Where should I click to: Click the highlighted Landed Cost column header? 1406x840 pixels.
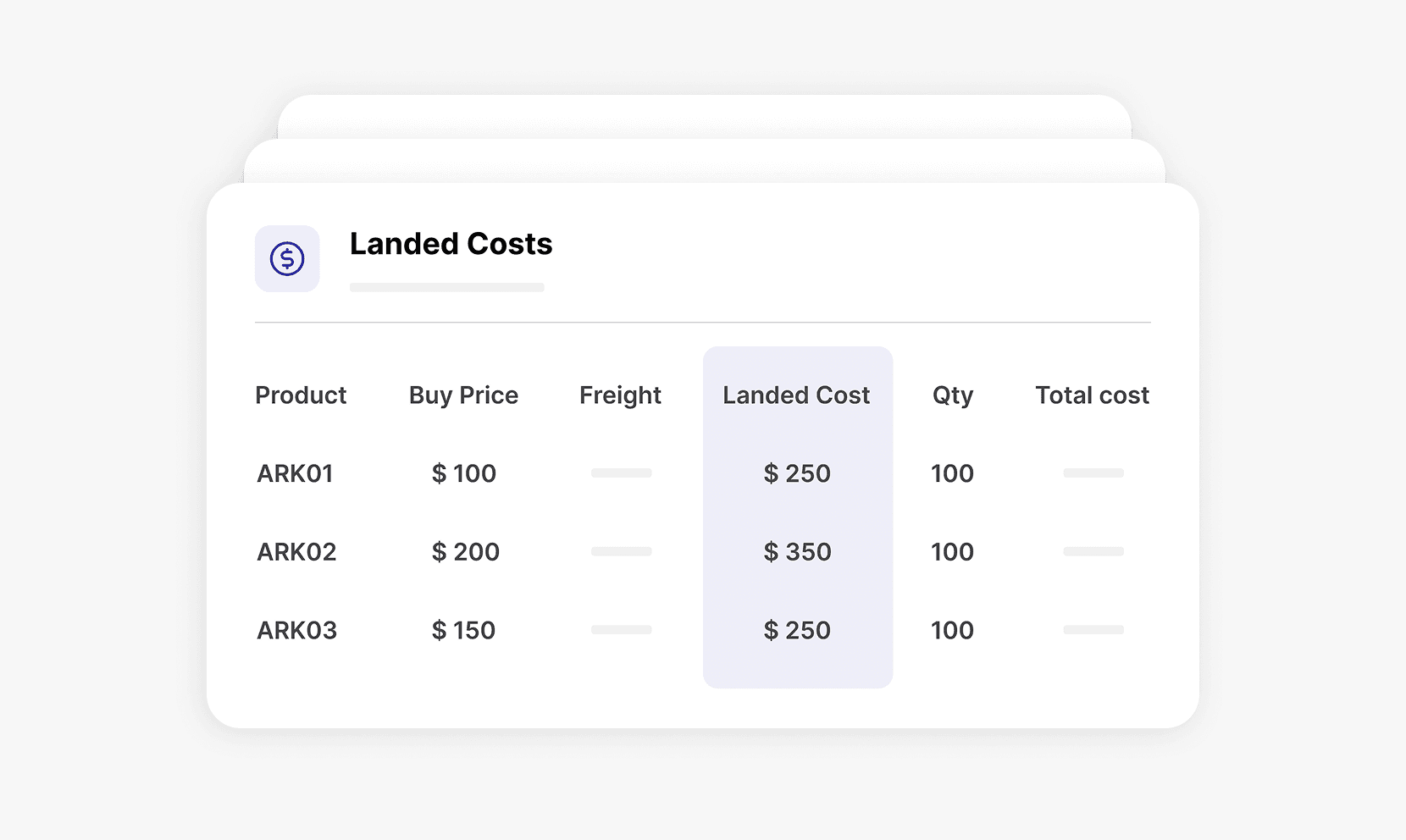pyautogui.click(x=796, y=395)
